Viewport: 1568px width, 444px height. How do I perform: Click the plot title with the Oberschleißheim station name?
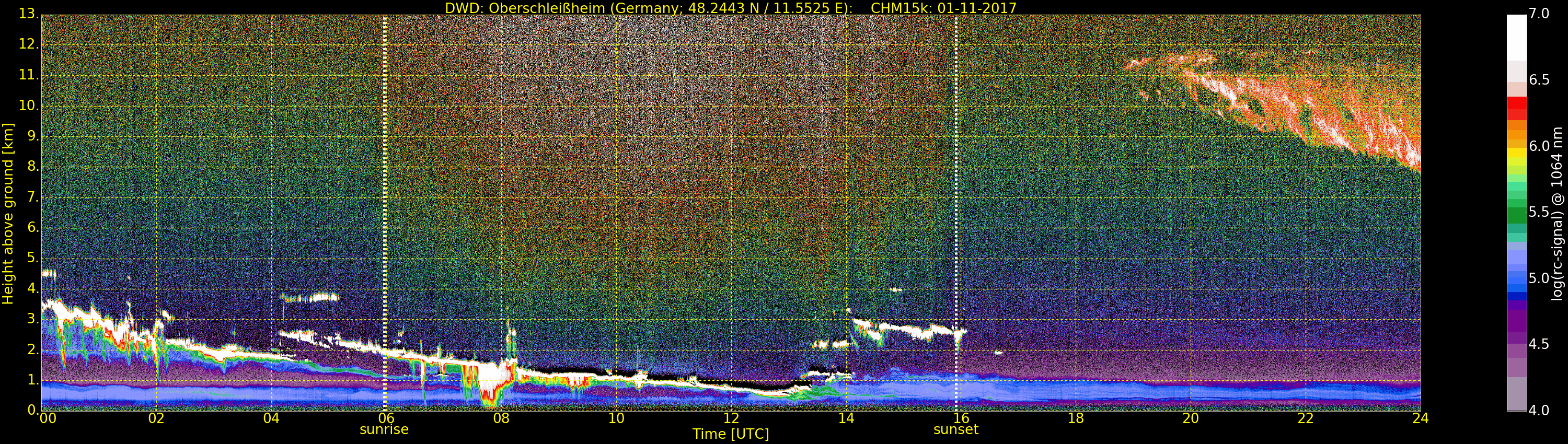(731, 8)
